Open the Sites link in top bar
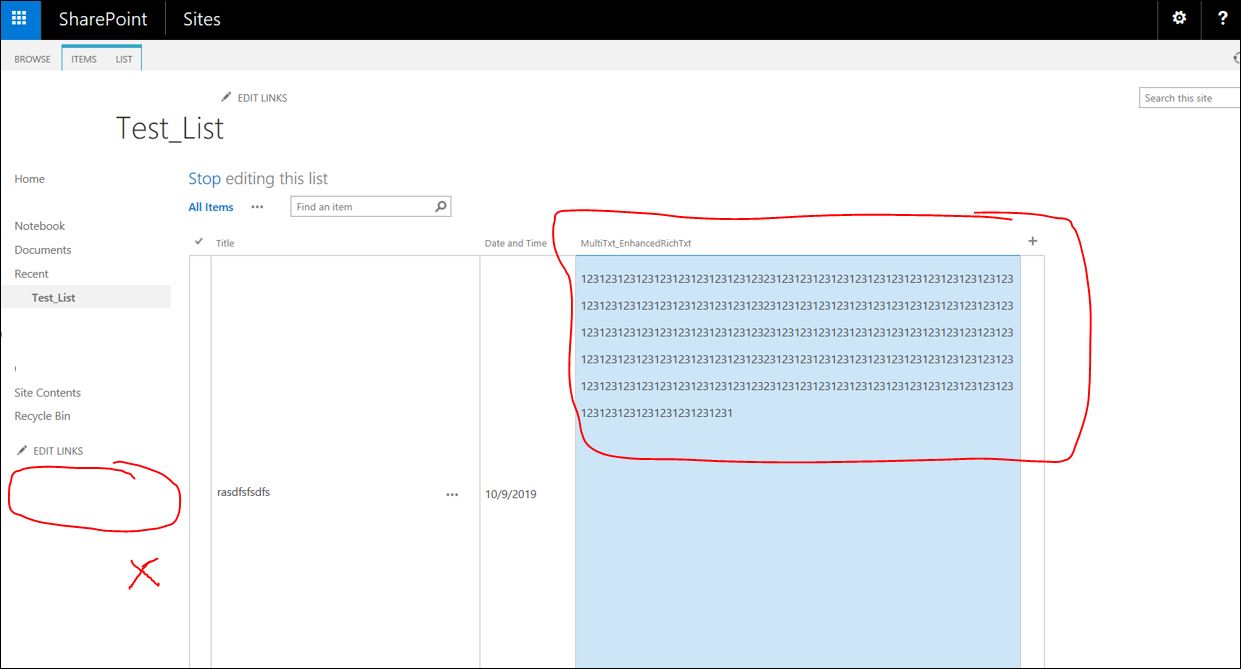1241x669 pixels. (x=202, y=19)
